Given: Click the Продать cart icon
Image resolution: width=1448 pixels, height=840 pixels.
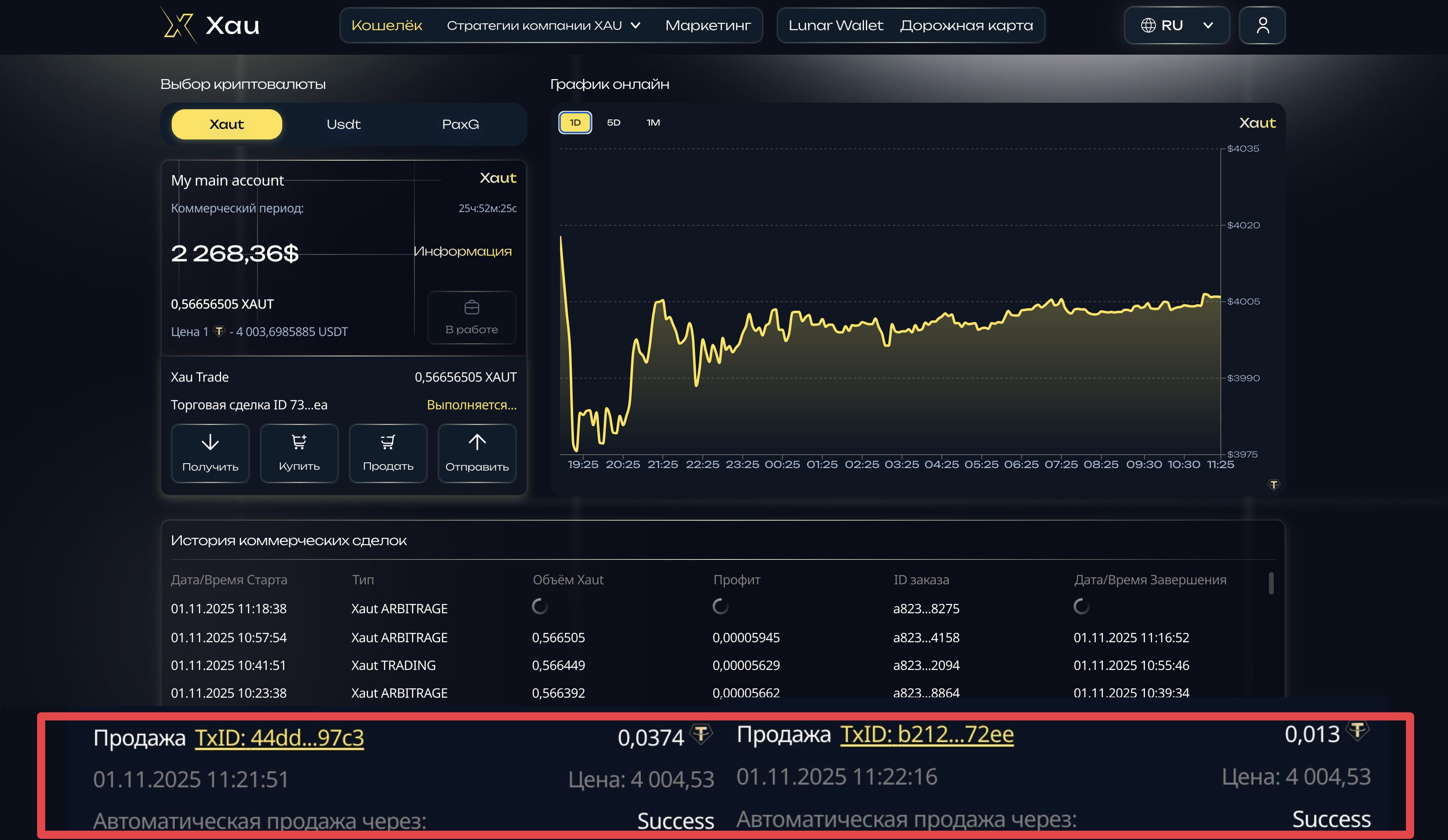Looking at the screenshot, I should (x=388, y=442).
